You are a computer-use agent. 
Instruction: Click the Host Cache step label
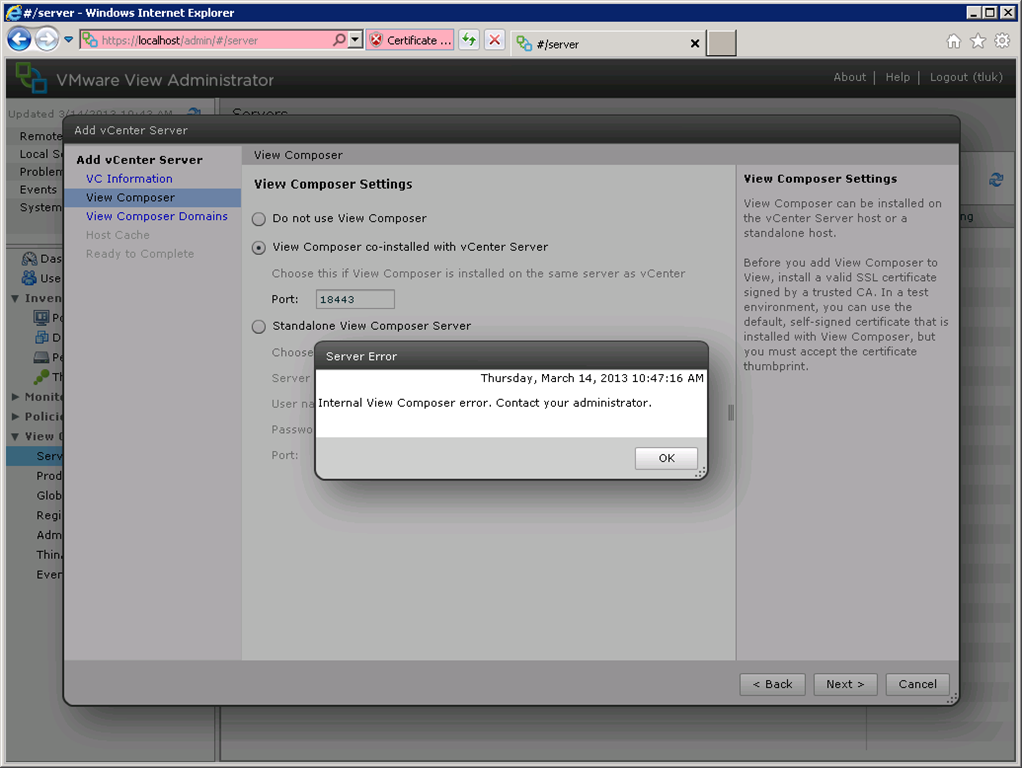pyautogui.click(x=117, y=235)
